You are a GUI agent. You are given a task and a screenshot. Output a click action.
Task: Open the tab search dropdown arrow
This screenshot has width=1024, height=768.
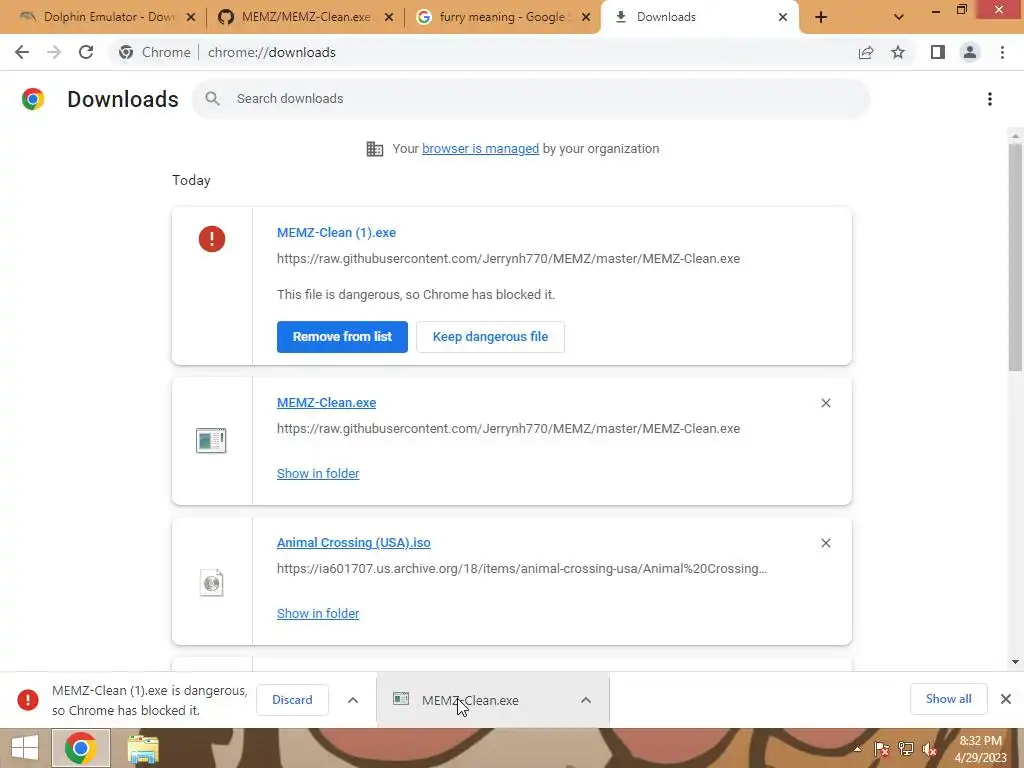pyautogui.click(x=899, y=17)
